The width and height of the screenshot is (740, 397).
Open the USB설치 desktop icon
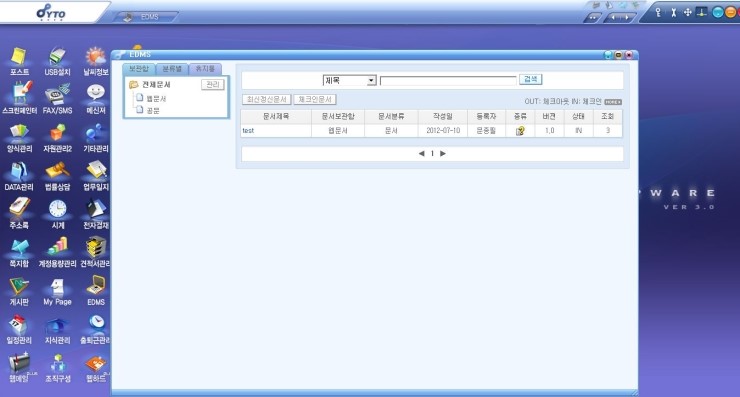[57, 61]
